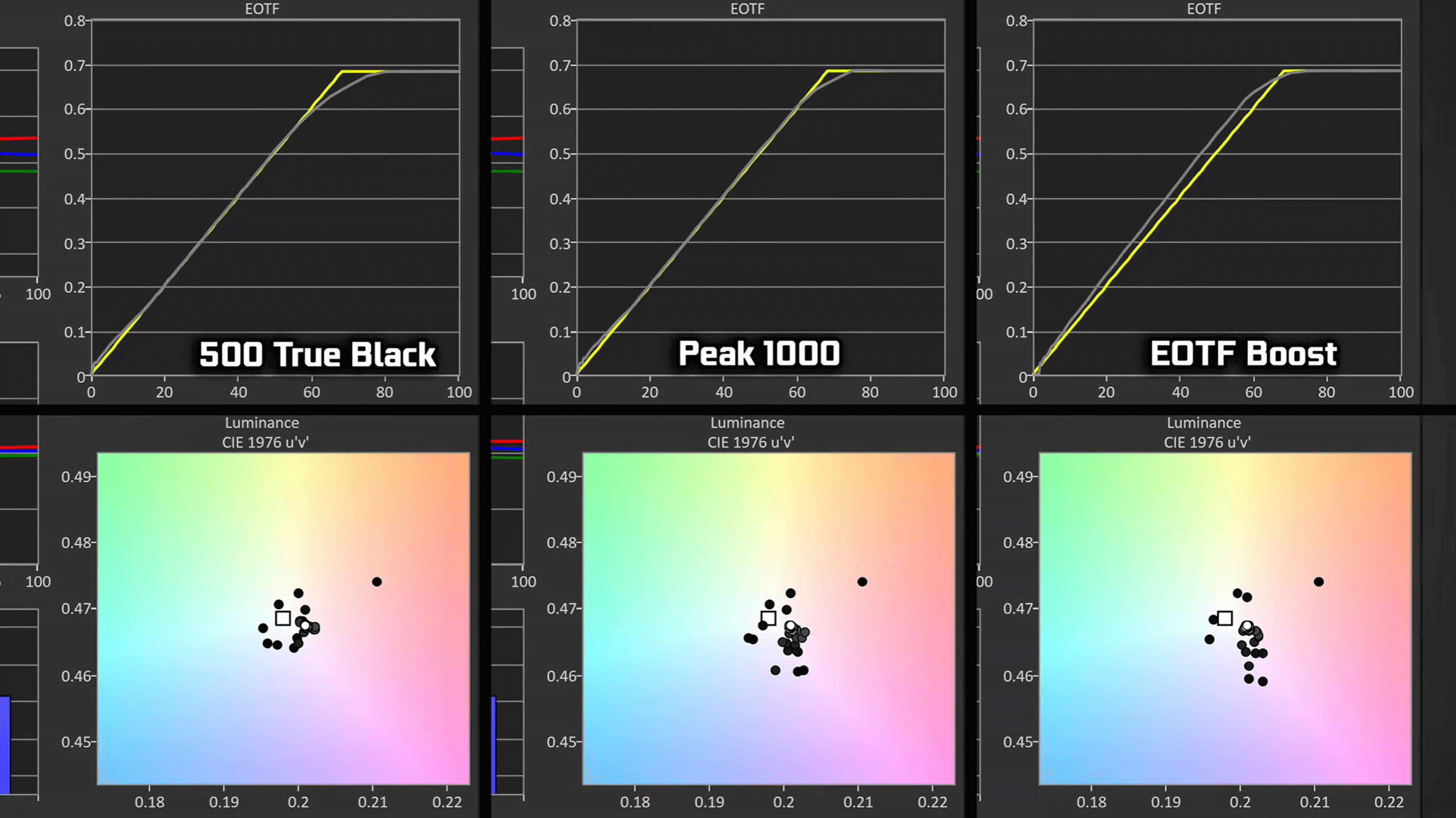The height and width of the screenshot is (818, 1456).
Task: Click the EOTF title above the leftmost graph
Action: pyautogui.click(x=262, y=9)
